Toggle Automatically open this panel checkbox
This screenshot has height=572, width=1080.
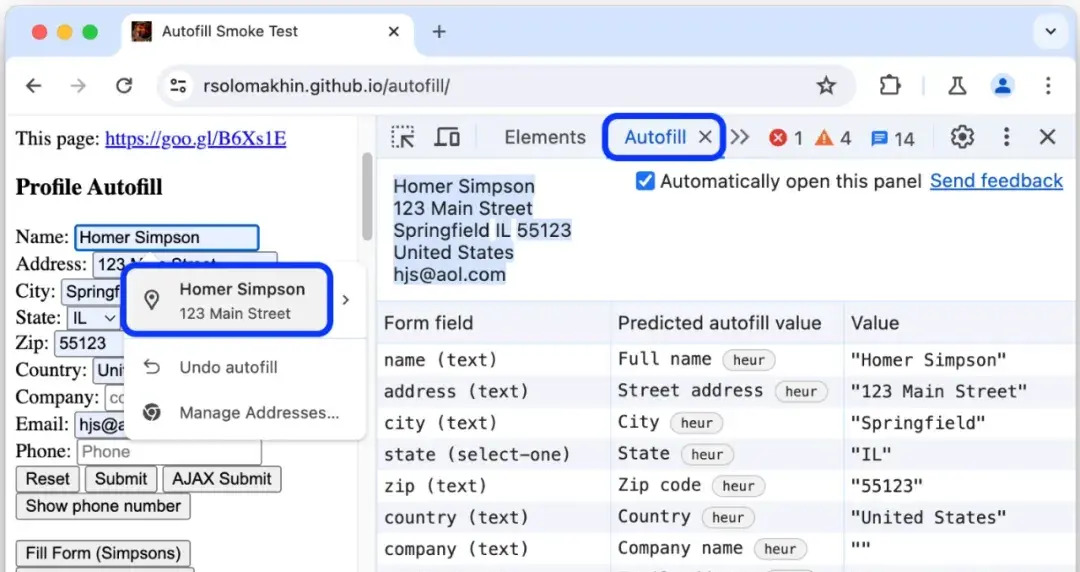point(645,181)
